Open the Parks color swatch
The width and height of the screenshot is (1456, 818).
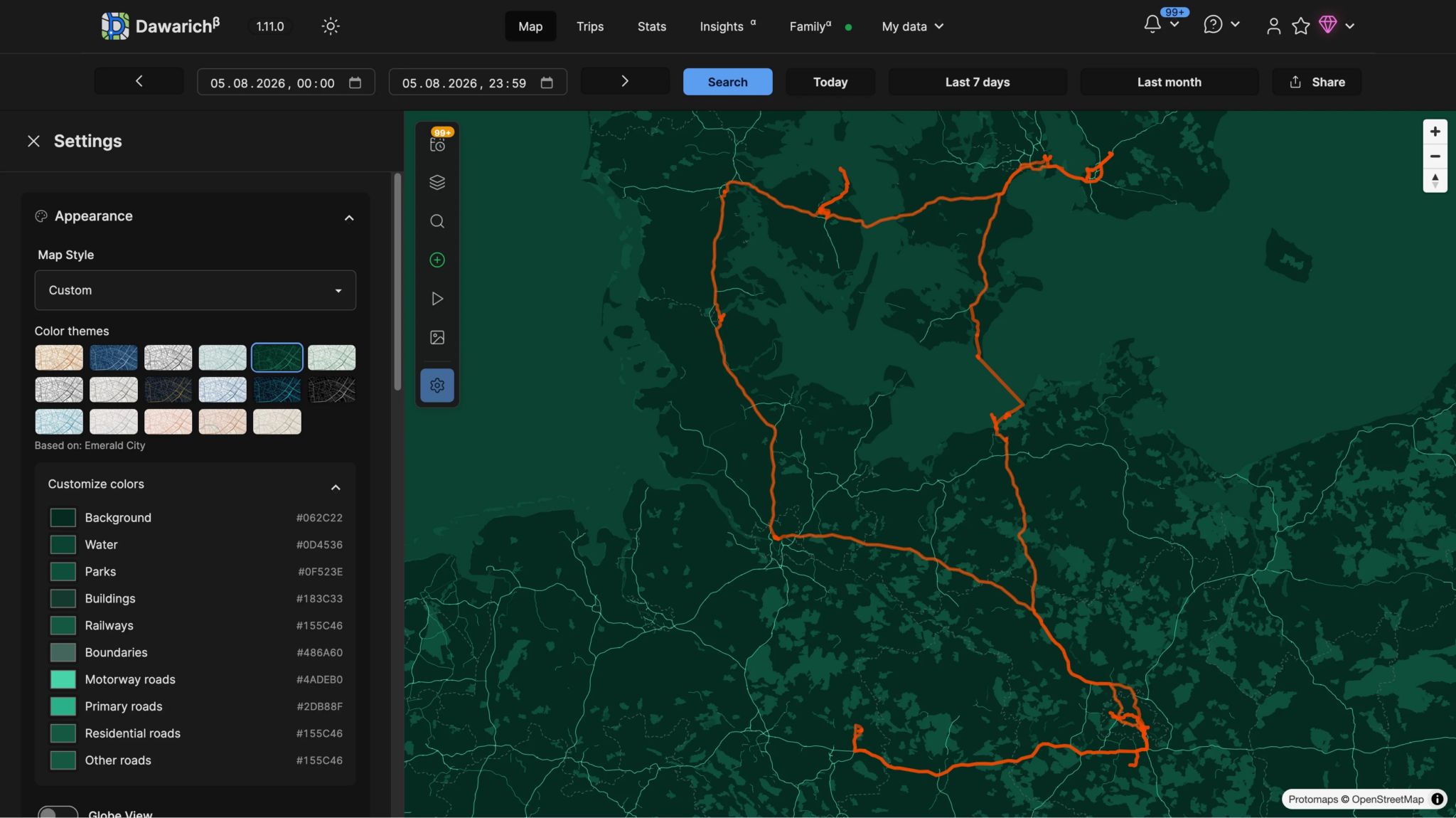pos(63,572)
